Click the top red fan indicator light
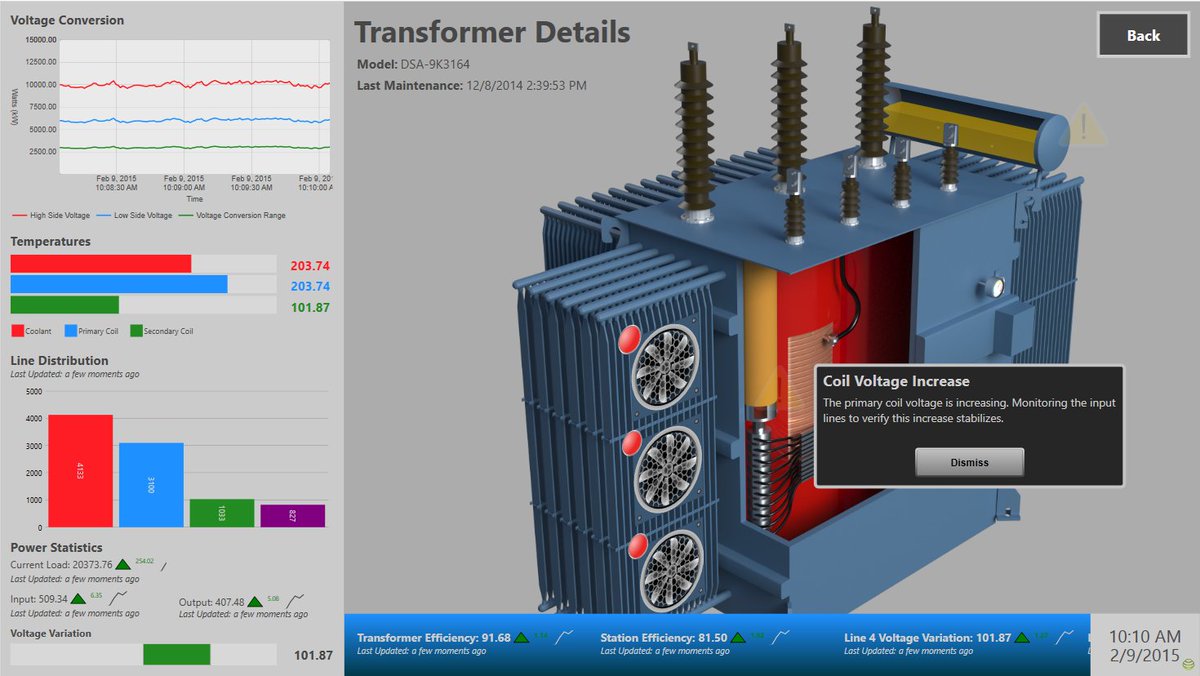Image resolution: width=1200 pixels, height=676 pixels. click(630, 339)
